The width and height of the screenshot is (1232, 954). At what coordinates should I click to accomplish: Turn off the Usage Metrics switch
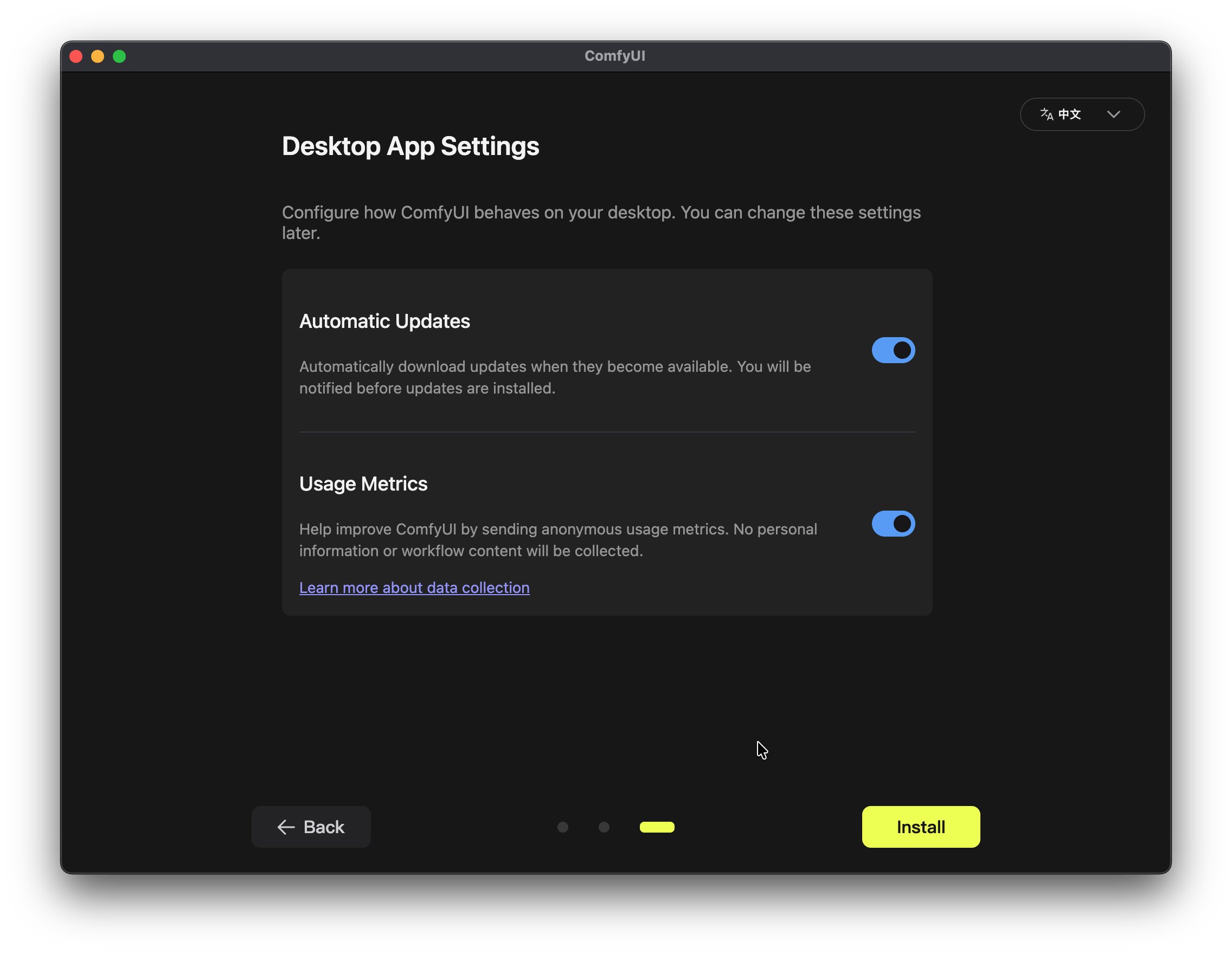(893, 524)
